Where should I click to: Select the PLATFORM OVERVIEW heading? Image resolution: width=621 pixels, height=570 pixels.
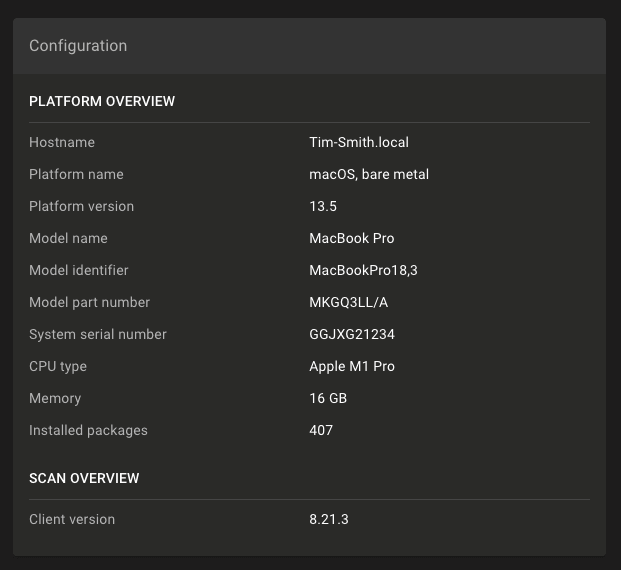point(102,101)
